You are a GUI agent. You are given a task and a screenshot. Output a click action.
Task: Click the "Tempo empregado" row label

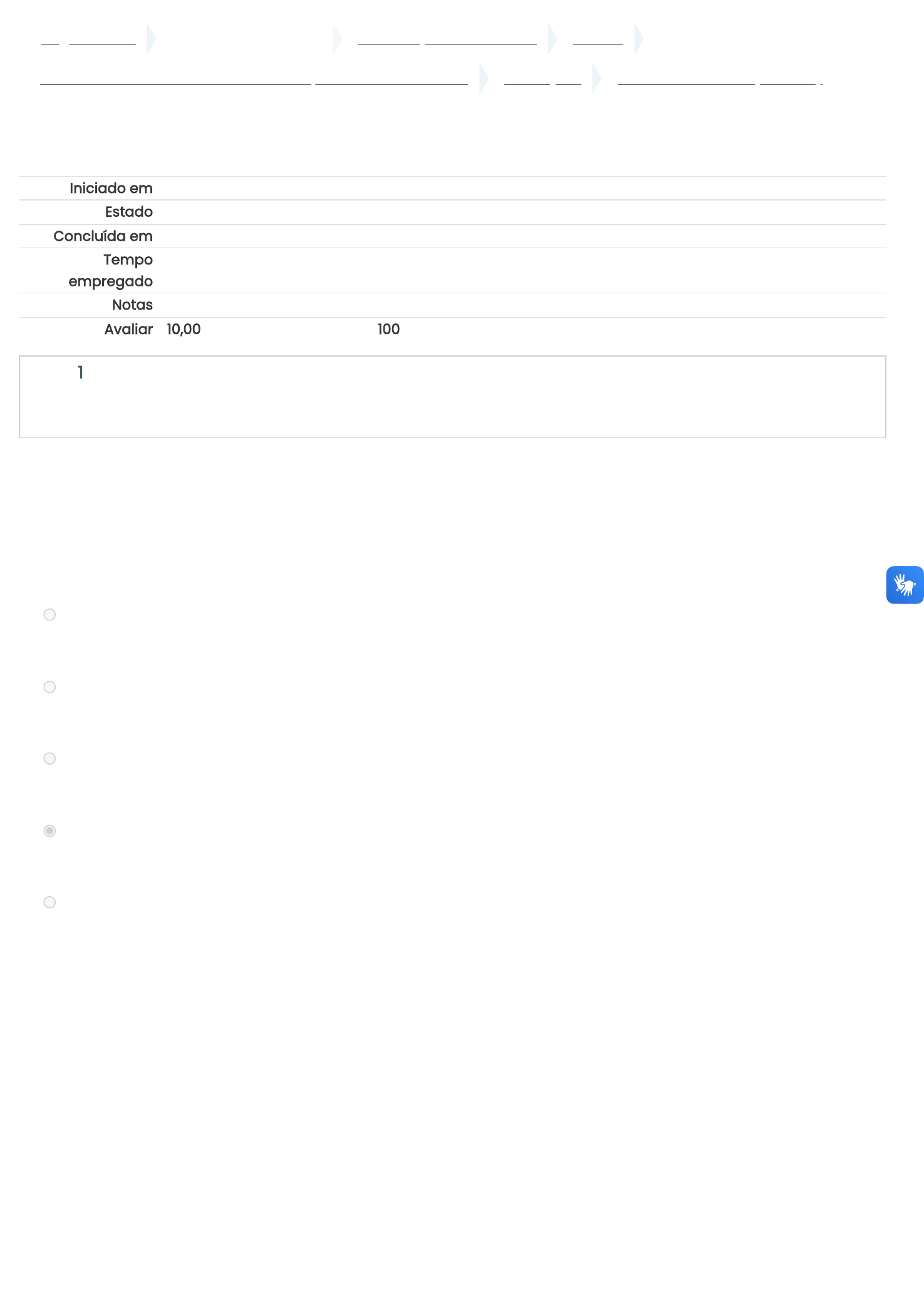tap(111, 271)
